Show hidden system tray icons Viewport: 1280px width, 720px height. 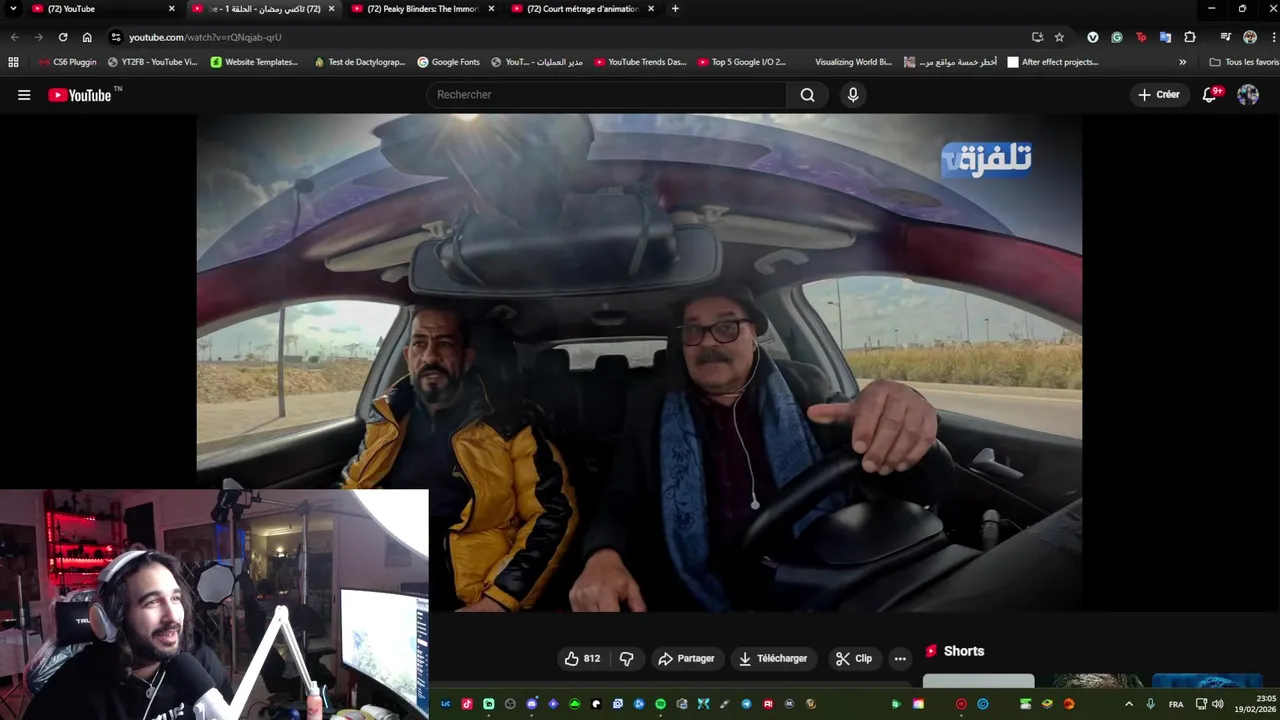tap(1129, 704)
